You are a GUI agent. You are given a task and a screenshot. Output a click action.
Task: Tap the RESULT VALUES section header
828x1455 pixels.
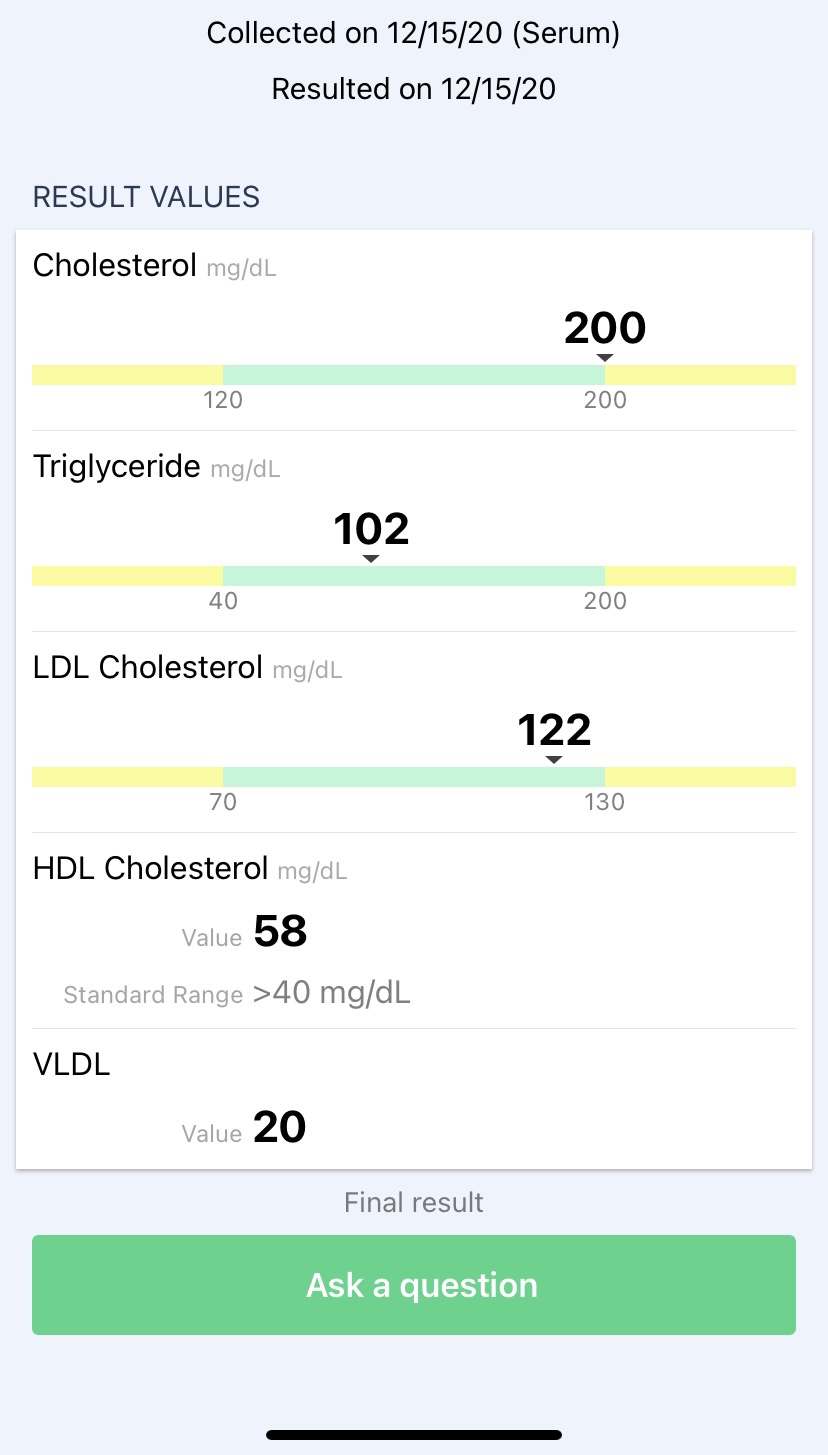point(146,197)
